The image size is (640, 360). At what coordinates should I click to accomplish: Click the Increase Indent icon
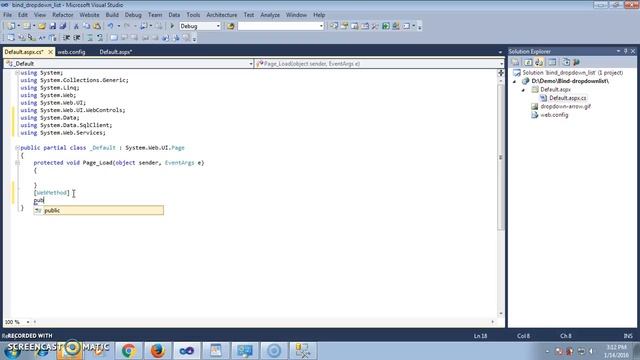click(x=76, y=38)
